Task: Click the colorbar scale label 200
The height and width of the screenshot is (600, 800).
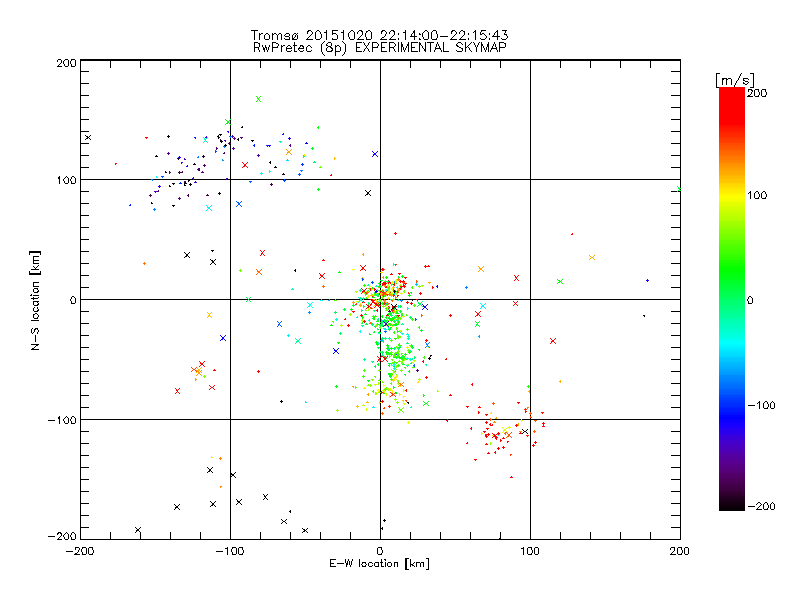Action: [x=757, y=93]
